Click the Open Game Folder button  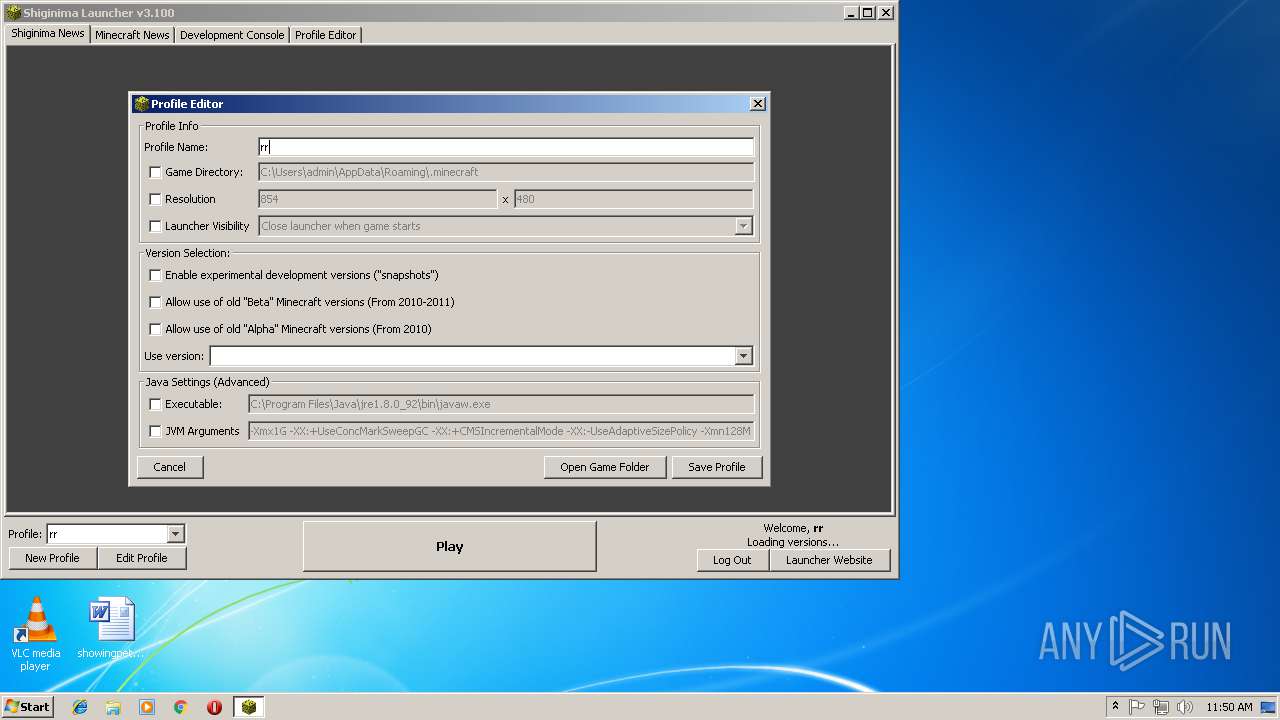(x=605, y=467)
